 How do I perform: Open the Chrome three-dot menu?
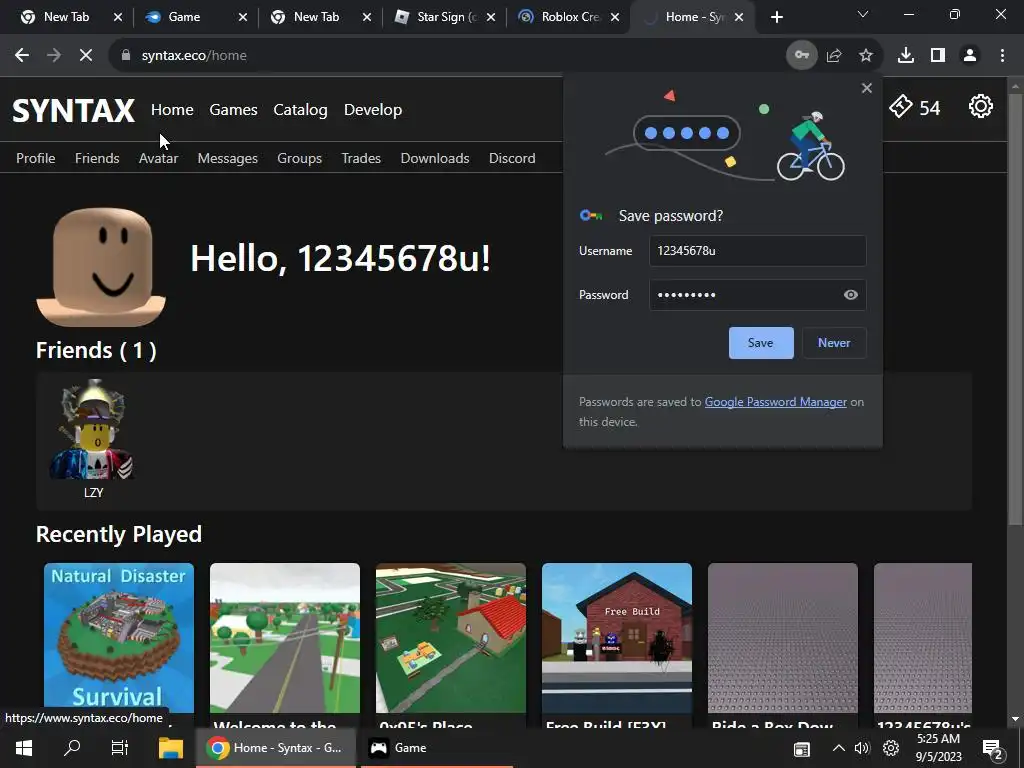pos(1002,56)
